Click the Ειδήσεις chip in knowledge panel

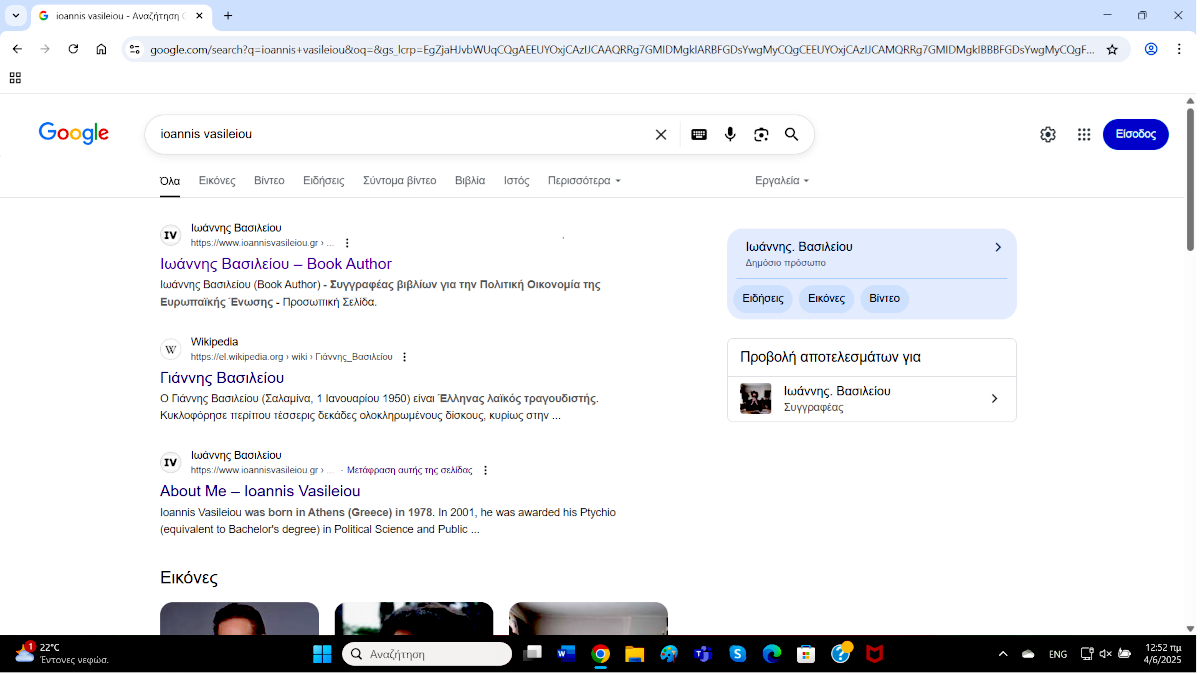pos(763,299)
